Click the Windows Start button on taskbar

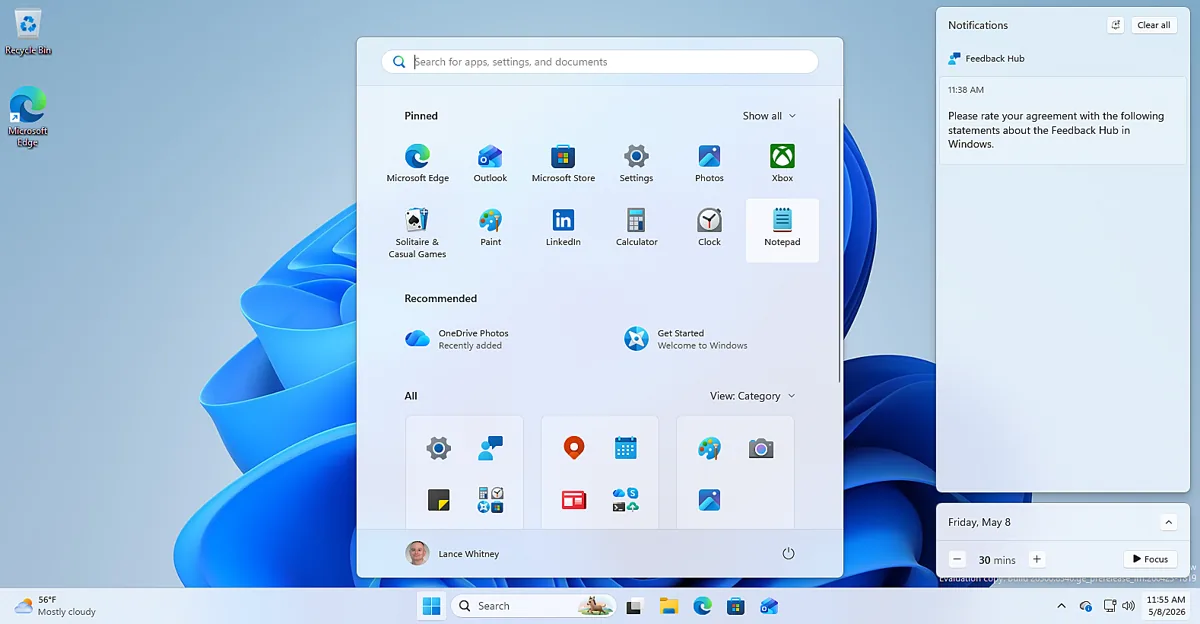(432, 606)
